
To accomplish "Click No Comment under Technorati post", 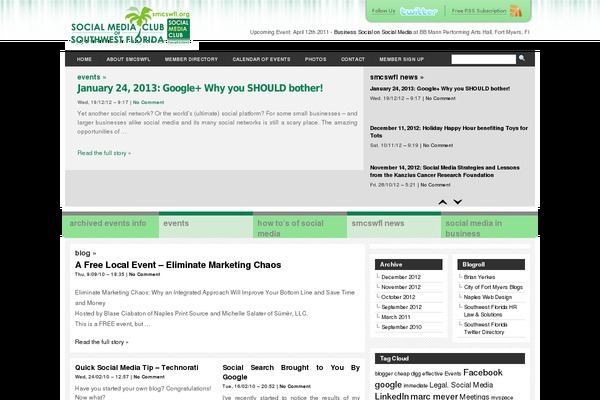I will click(x=149, y=377).
